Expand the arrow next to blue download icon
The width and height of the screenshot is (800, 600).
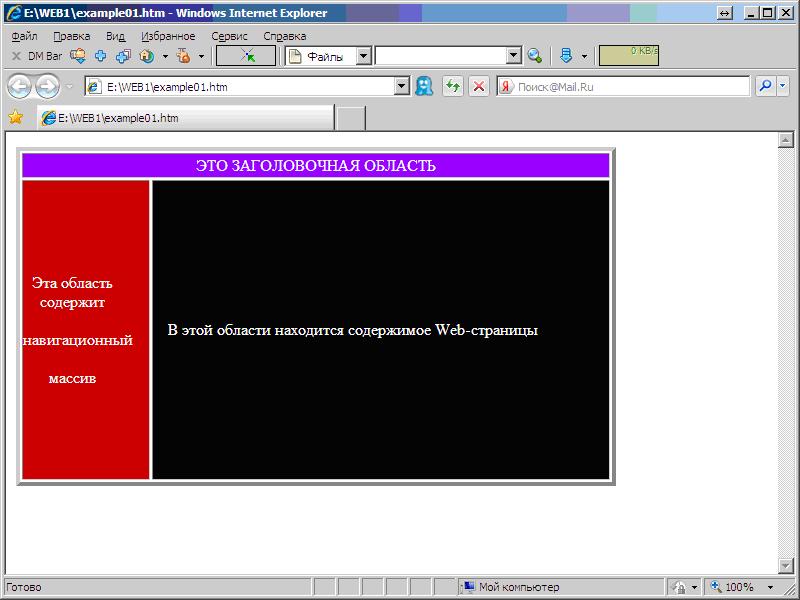(x=585, y=56)
